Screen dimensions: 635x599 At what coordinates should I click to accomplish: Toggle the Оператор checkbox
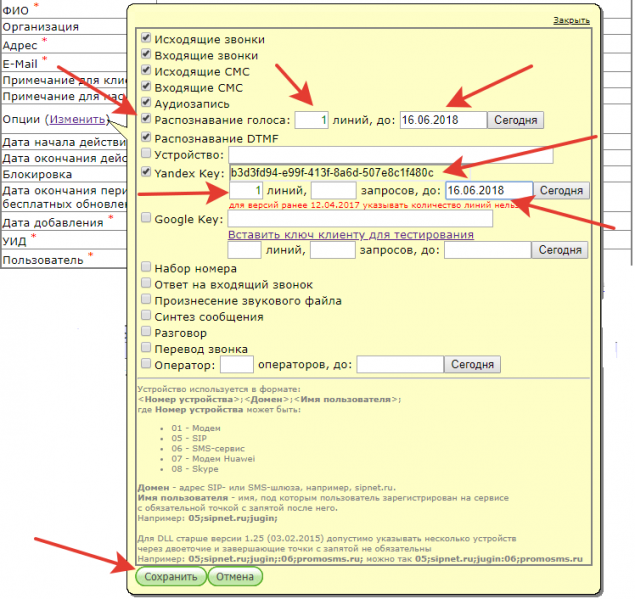[x=146, y=364]
